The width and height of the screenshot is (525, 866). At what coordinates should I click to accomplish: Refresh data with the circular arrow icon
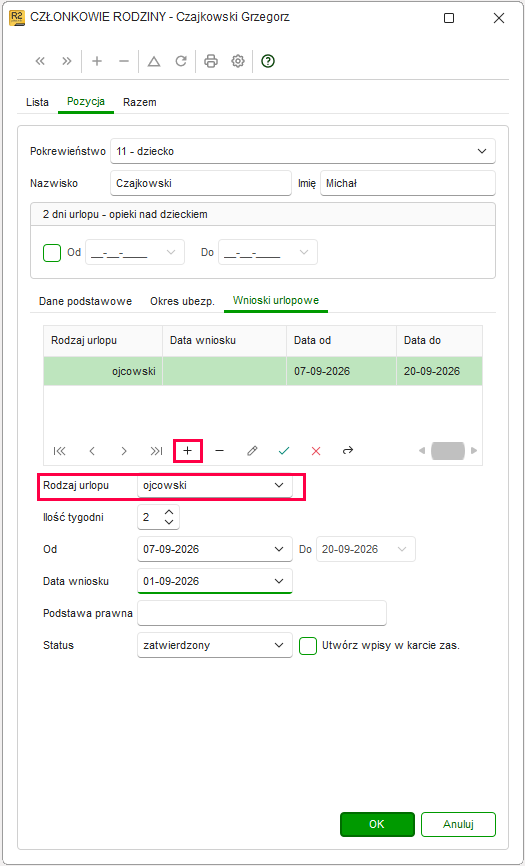click(x=181, y=61)
